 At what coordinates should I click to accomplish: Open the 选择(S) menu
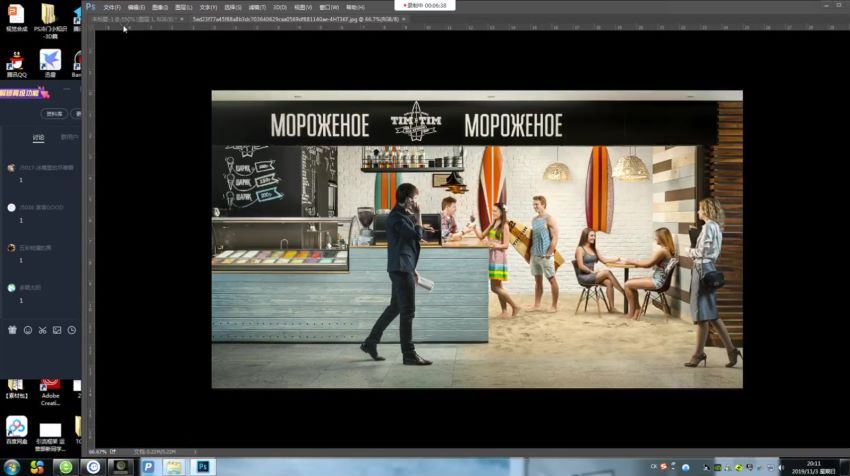pos(233,8)
